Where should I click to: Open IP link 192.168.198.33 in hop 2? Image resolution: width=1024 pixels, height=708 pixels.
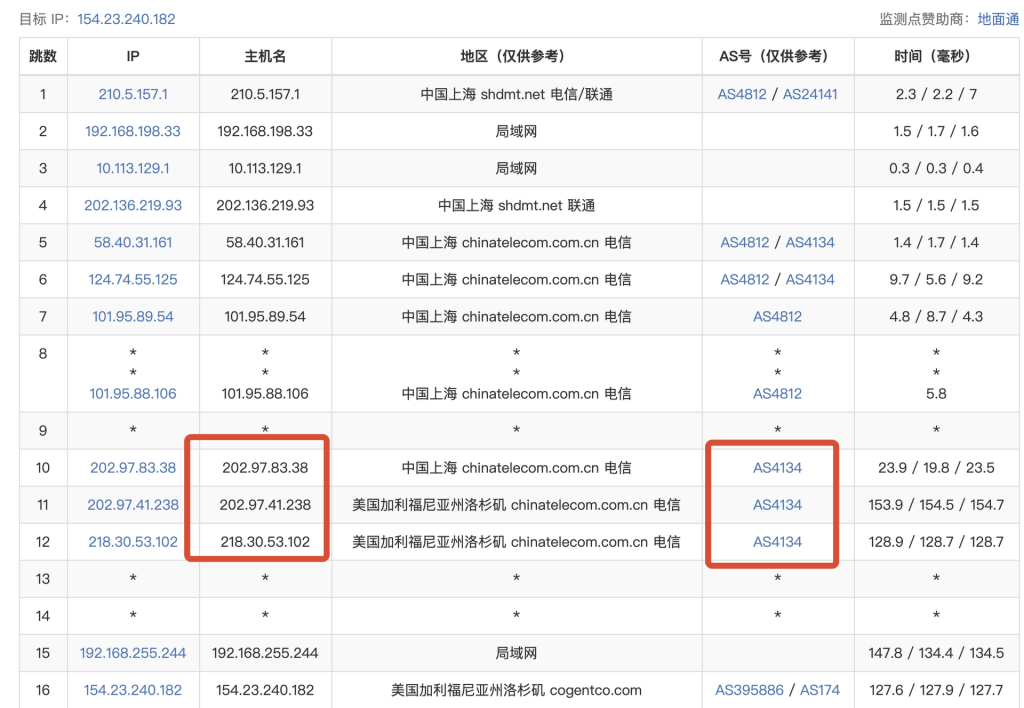coord(133,131)
